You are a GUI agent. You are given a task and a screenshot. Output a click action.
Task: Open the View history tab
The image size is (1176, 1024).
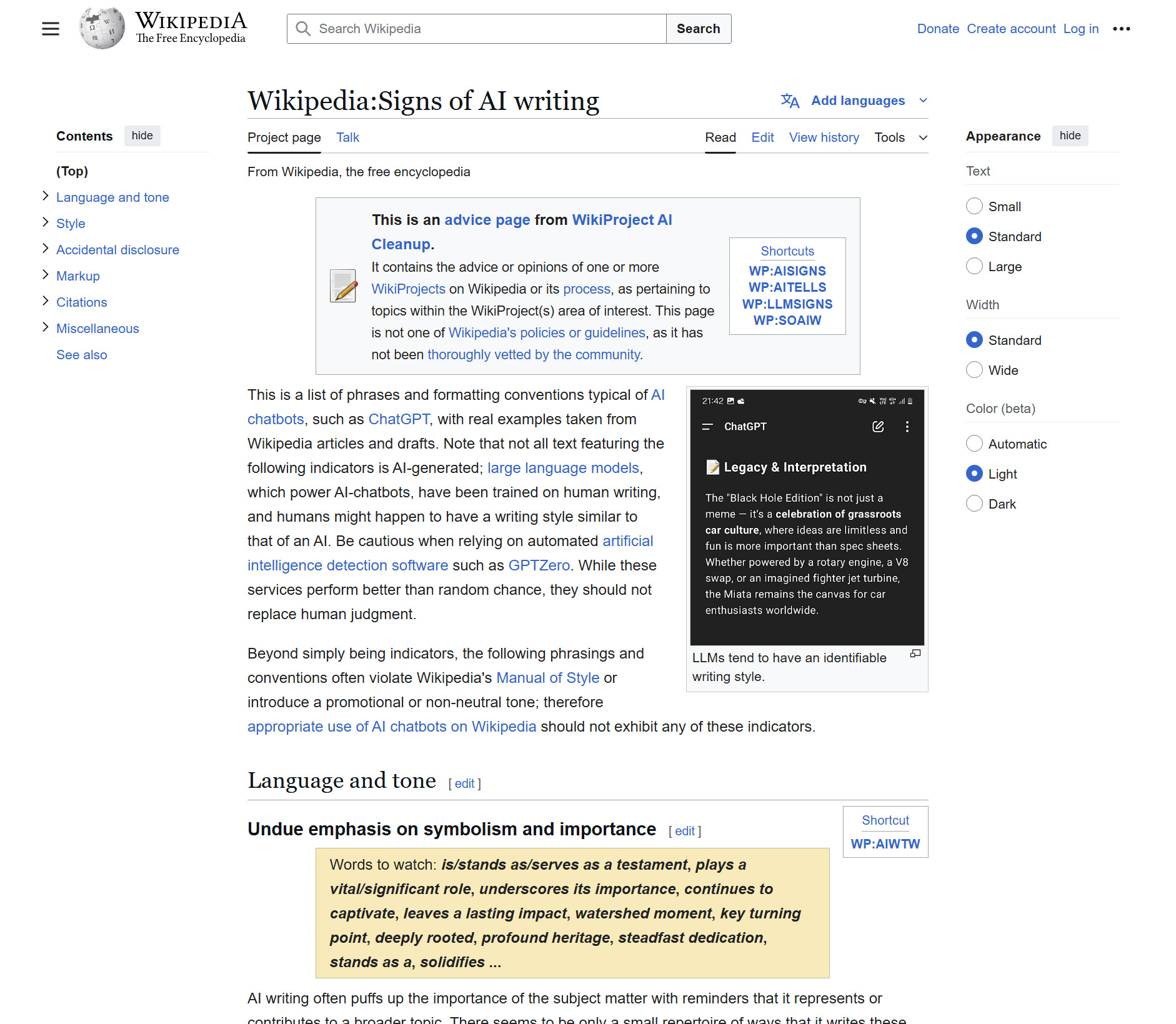[x=824, y=137]
